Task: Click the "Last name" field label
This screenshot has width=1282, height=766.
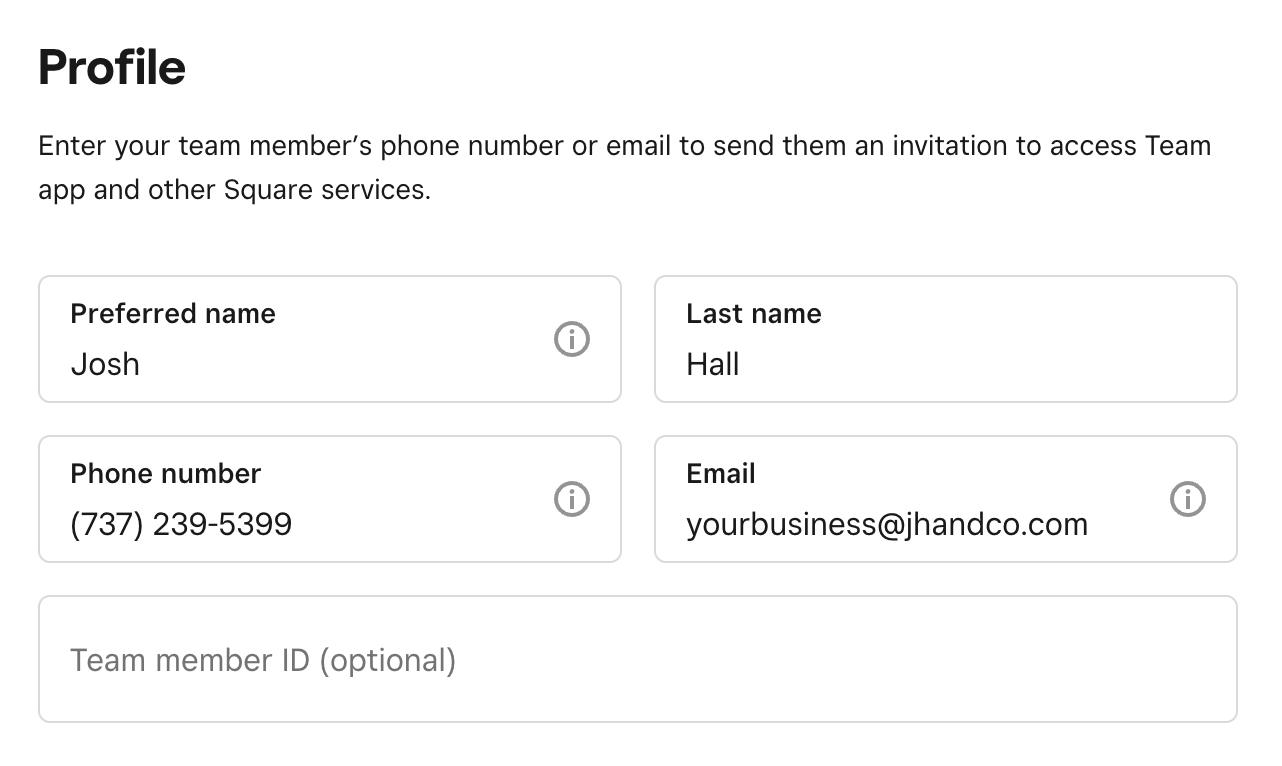Action: pyautogui.click(x=754, y=314)
